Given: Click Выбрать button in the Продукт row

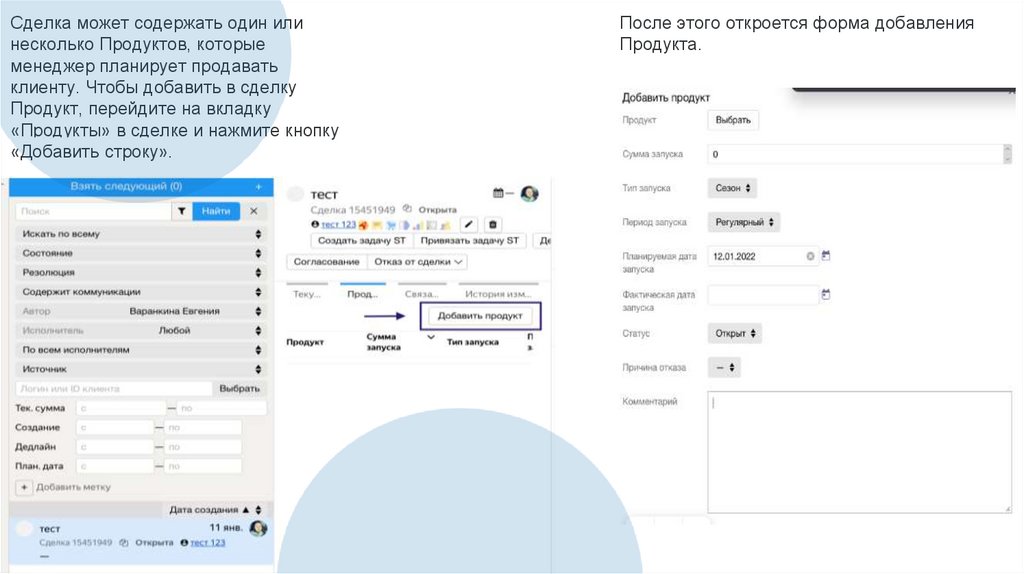Looking at the screenshot, I should click(733, 120).
